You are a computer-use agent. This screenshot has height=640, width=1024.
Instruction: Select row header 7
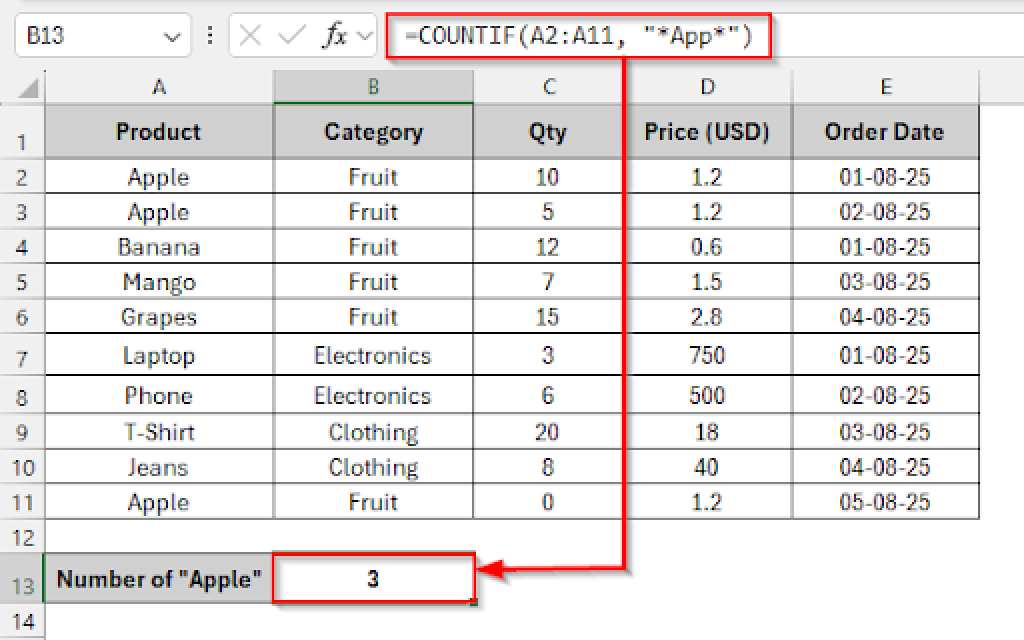coord(24,356)
